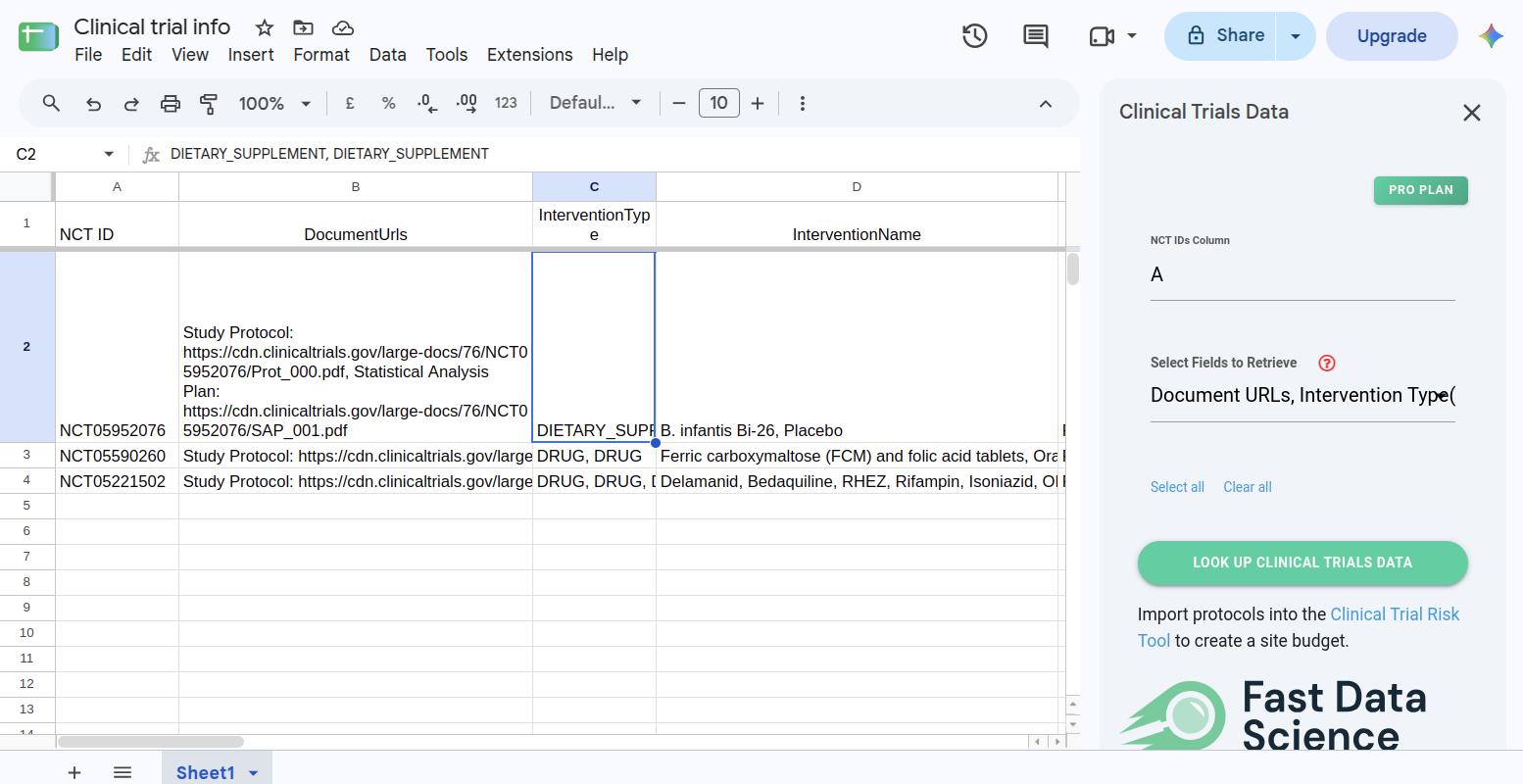Image resolution: width=1523 pixels, height=784 pixels.
Task: Click the Upgrade button
Action: click(1392, 36)
